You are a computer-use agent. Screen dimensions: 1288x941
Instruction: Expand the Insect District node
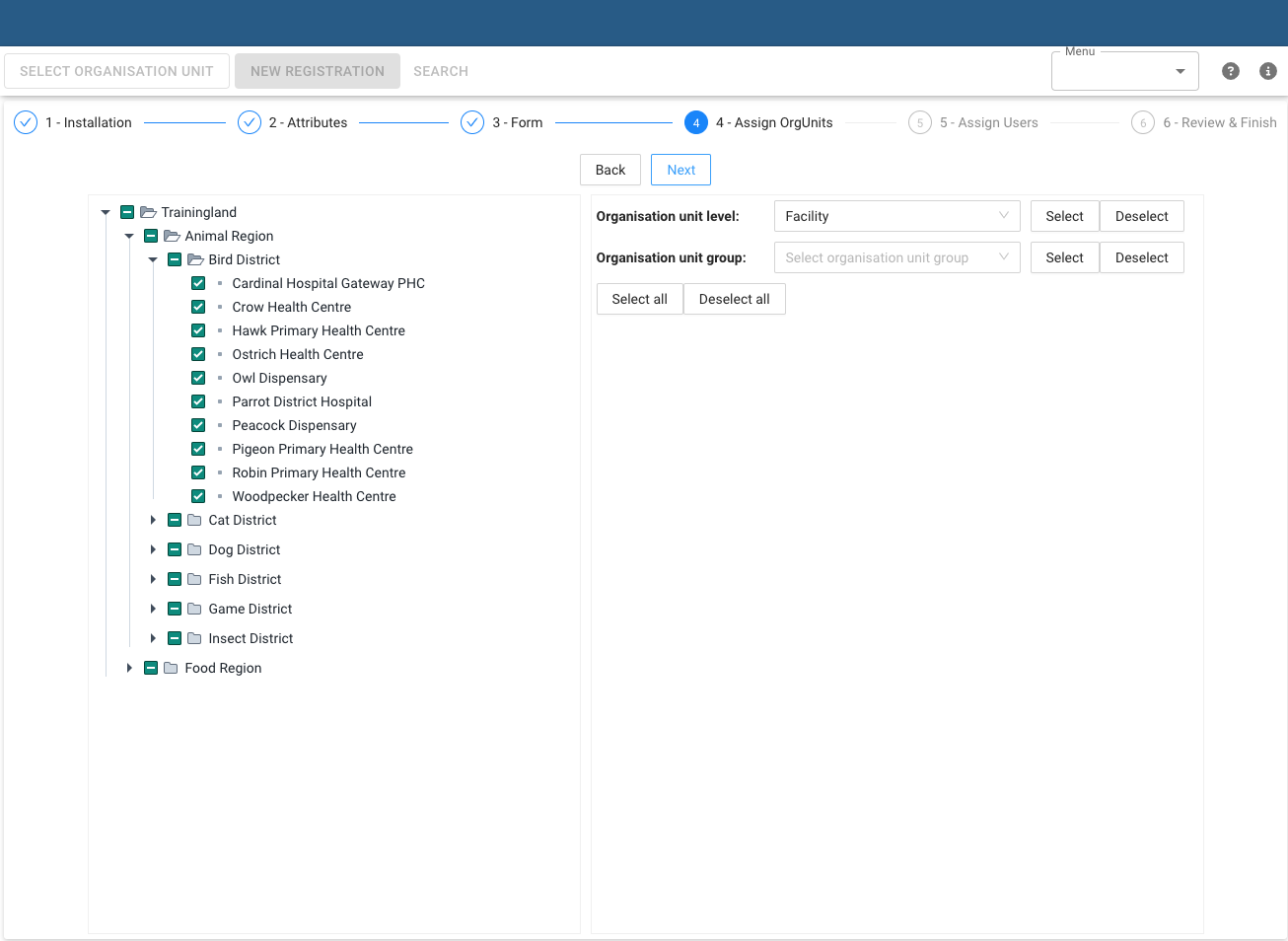153,638
